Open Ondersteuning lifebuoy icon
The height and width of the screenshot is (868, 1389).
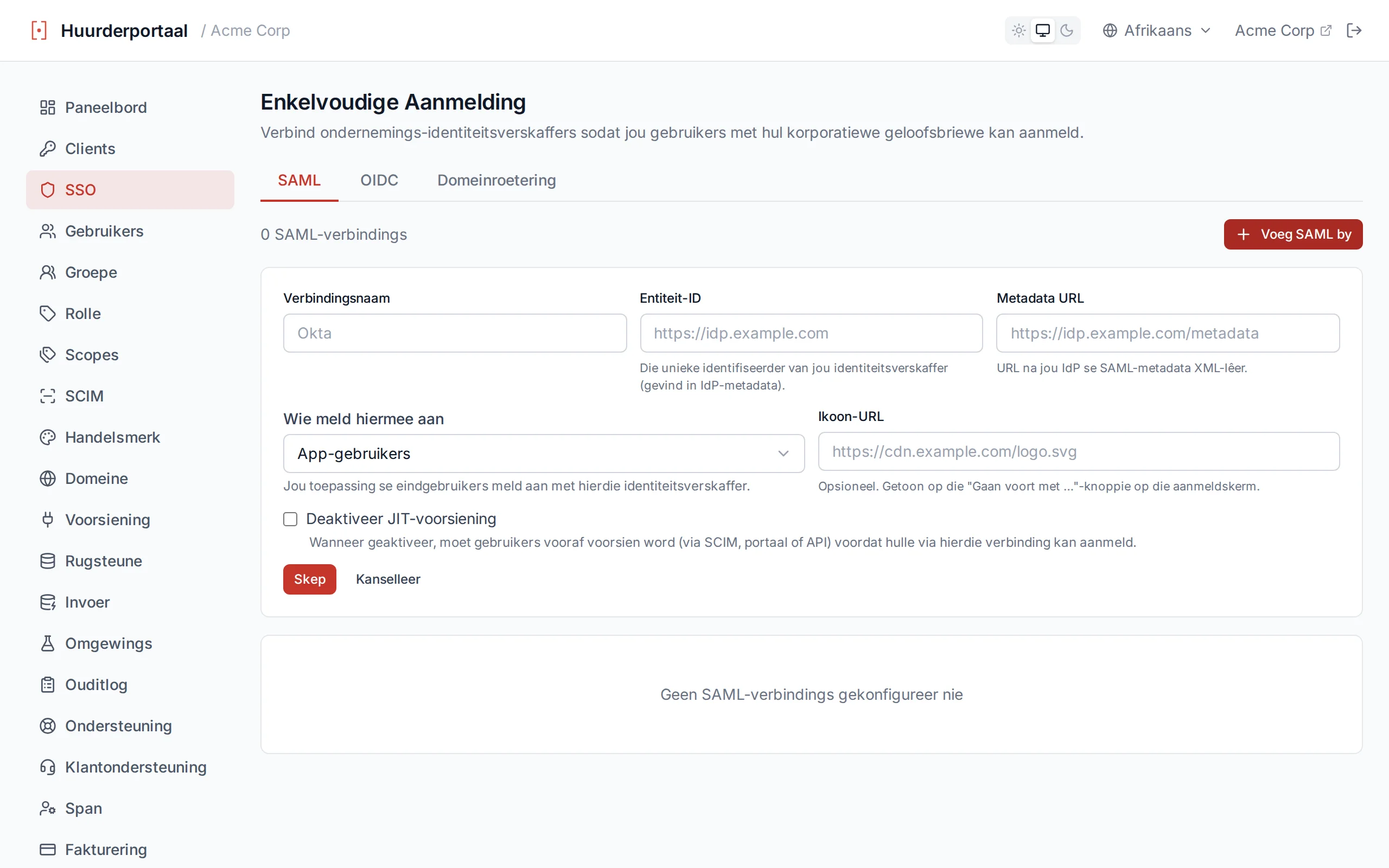coord(48,726)
